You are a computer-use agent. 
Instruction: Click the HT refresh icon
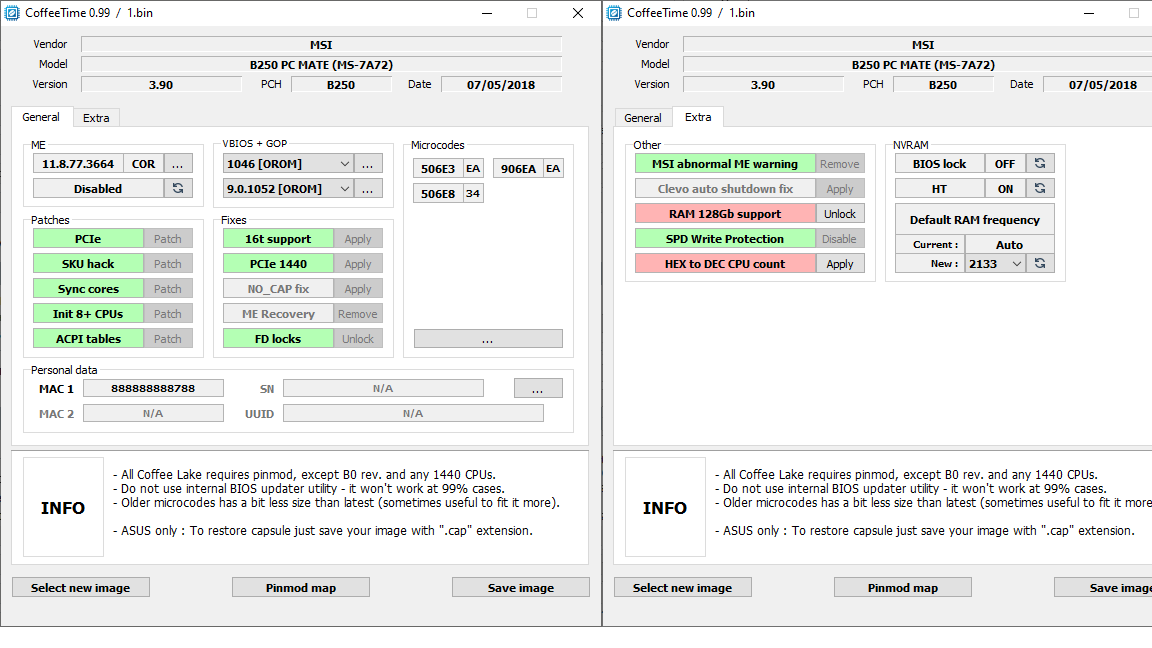click(1040, 189)
